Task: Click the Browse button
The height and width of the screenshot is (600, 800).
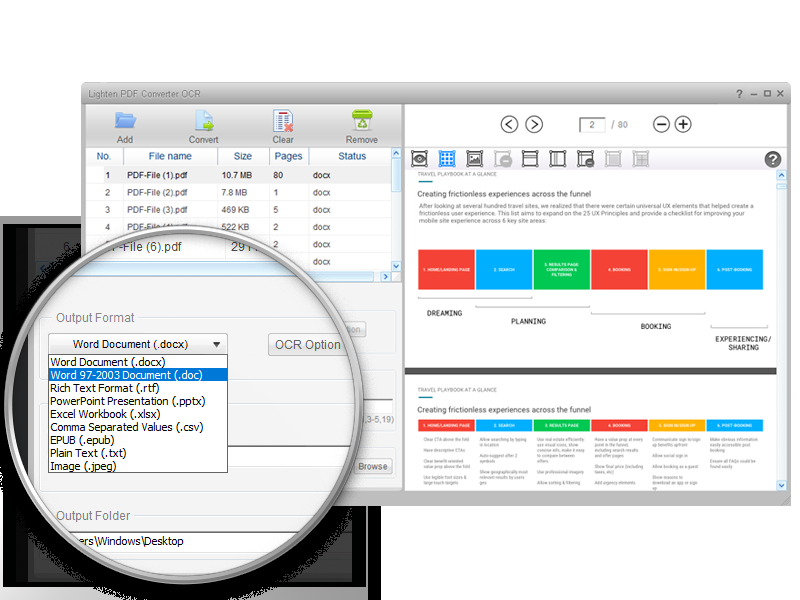Action: coord(373,466)
